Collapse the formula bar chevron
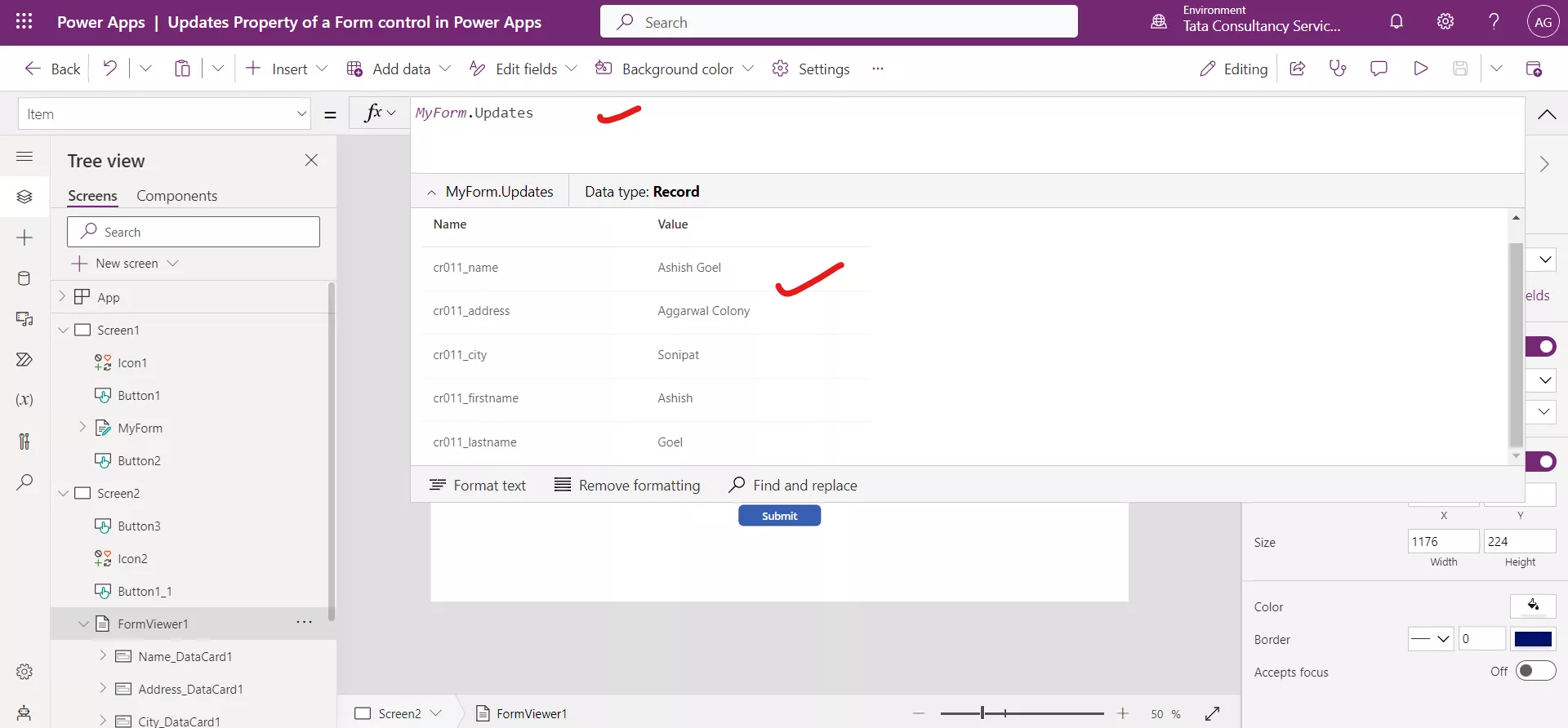Image resolution: width=1568 pixels, height=728 pixels. tap(1547, 114)
